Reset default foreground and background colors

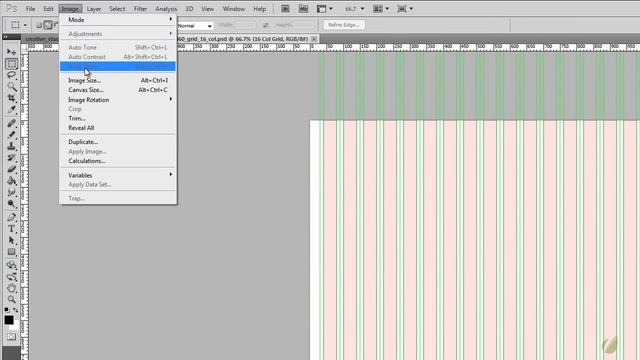click(7, 310)
